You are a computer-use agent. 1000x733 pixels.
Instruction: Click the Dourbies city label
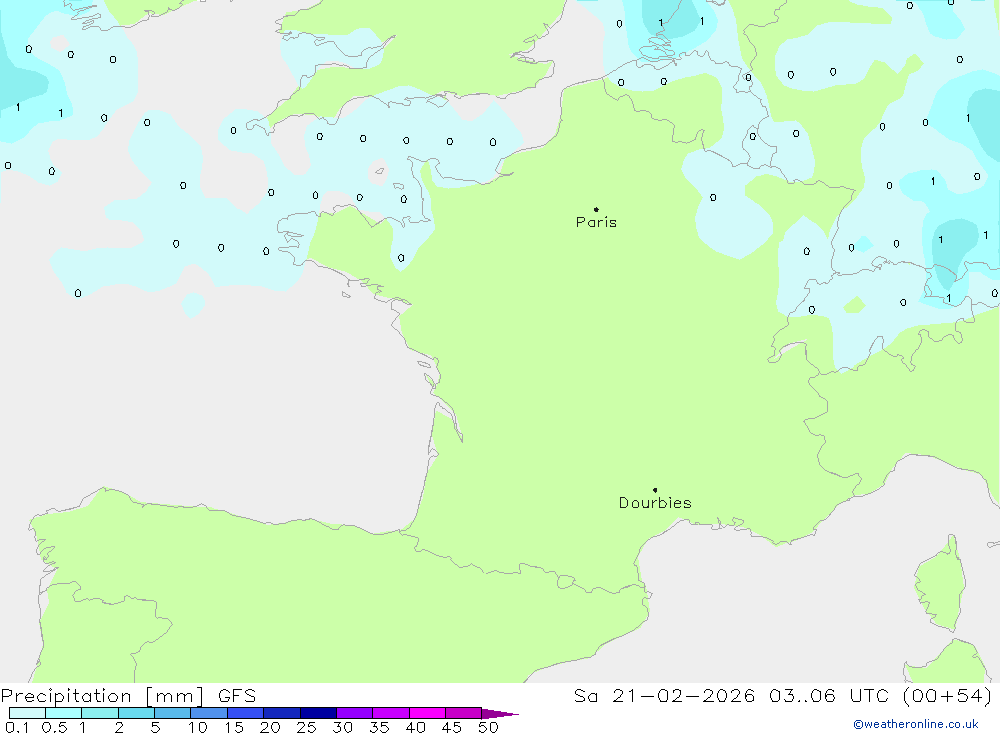click(x=655, y=503)
